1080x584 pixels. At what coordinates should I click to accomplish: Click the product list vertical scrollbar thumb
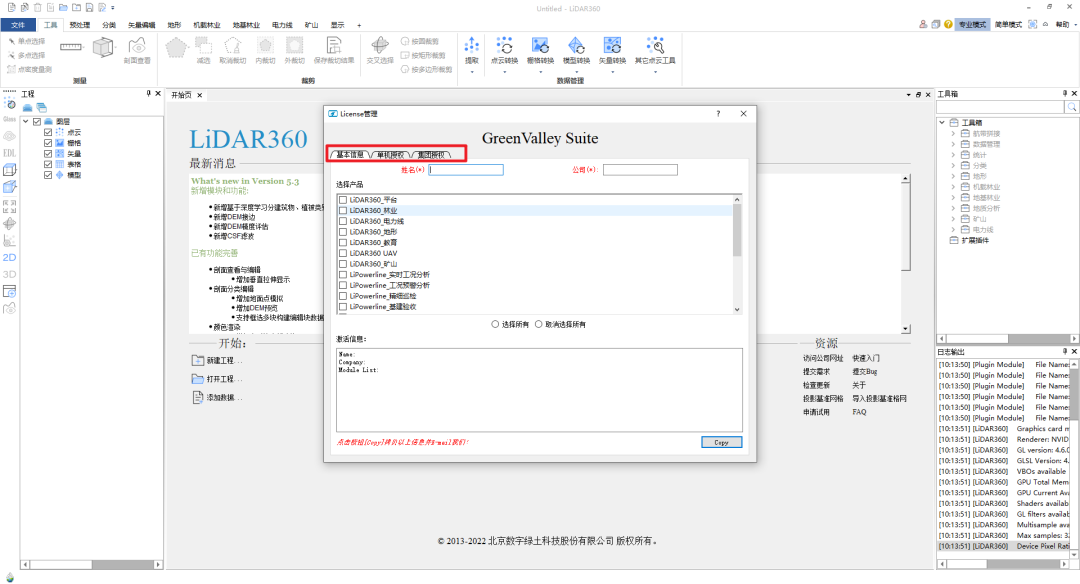point(737,230)
